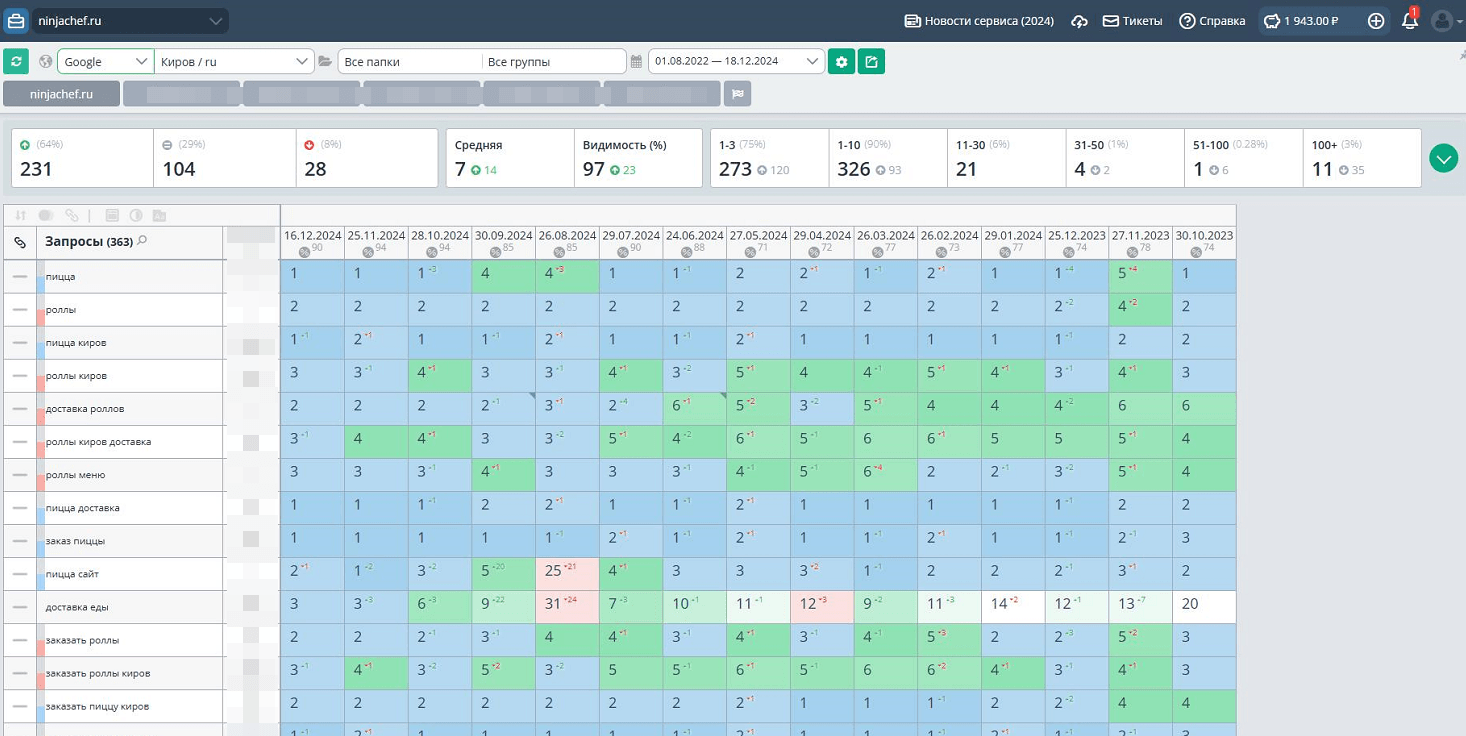The image size is (1466, 736).
Task: Click the plus icon to top up balance
Action: 1376,21
